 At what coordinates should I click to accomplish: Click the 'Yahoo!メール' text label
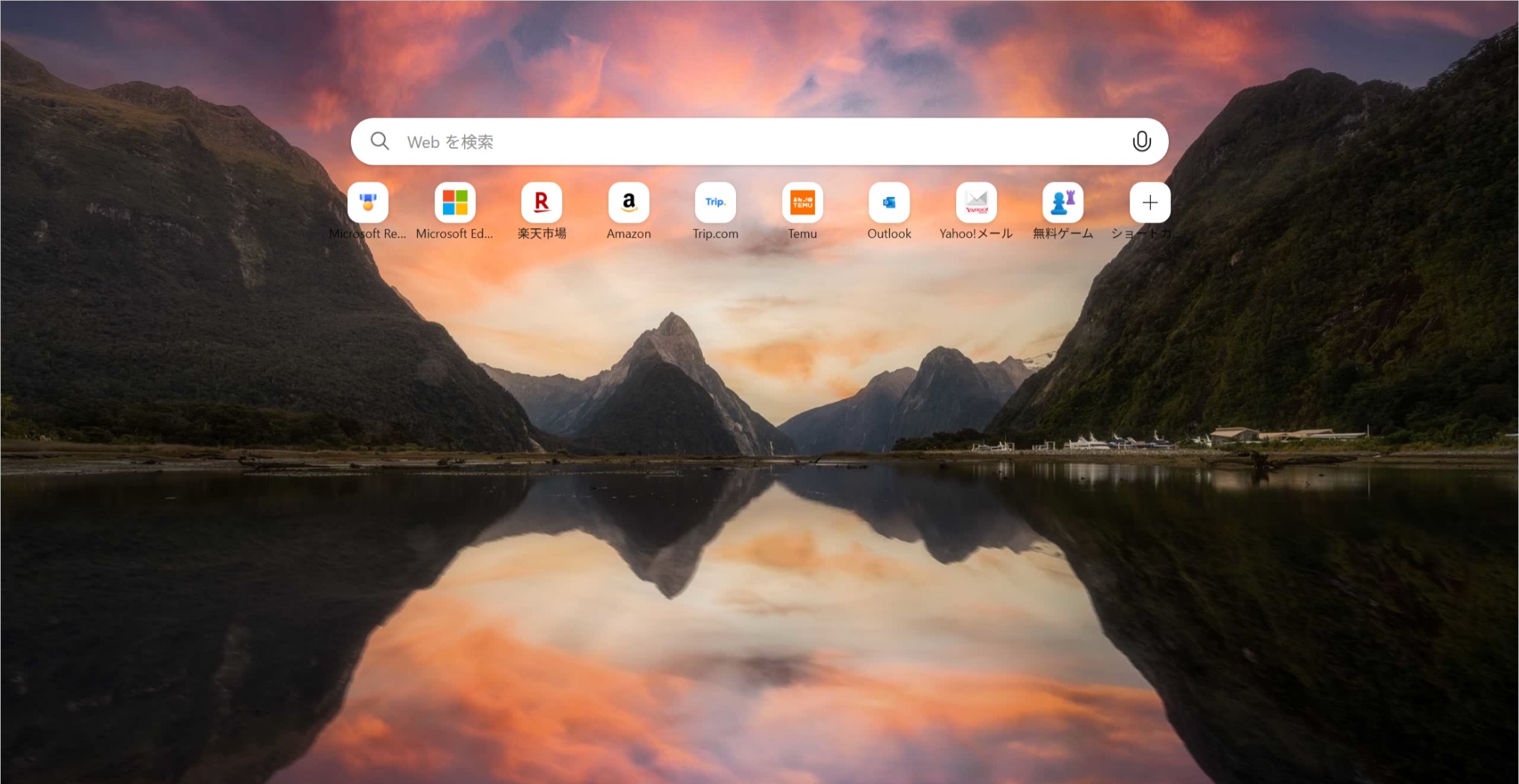[976, 233]
